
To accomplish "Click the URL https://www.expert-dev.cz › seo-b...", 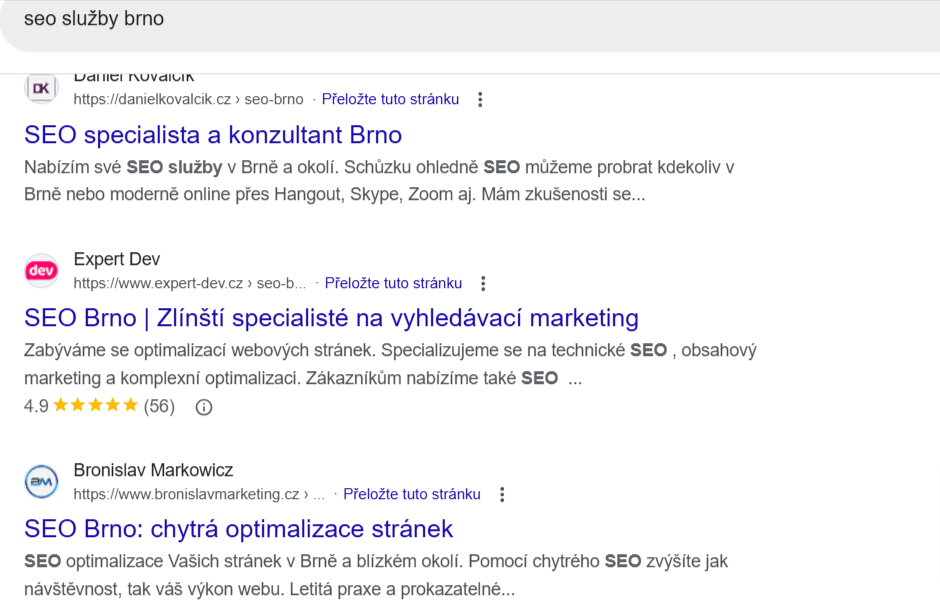I will [x=190, y=284].
